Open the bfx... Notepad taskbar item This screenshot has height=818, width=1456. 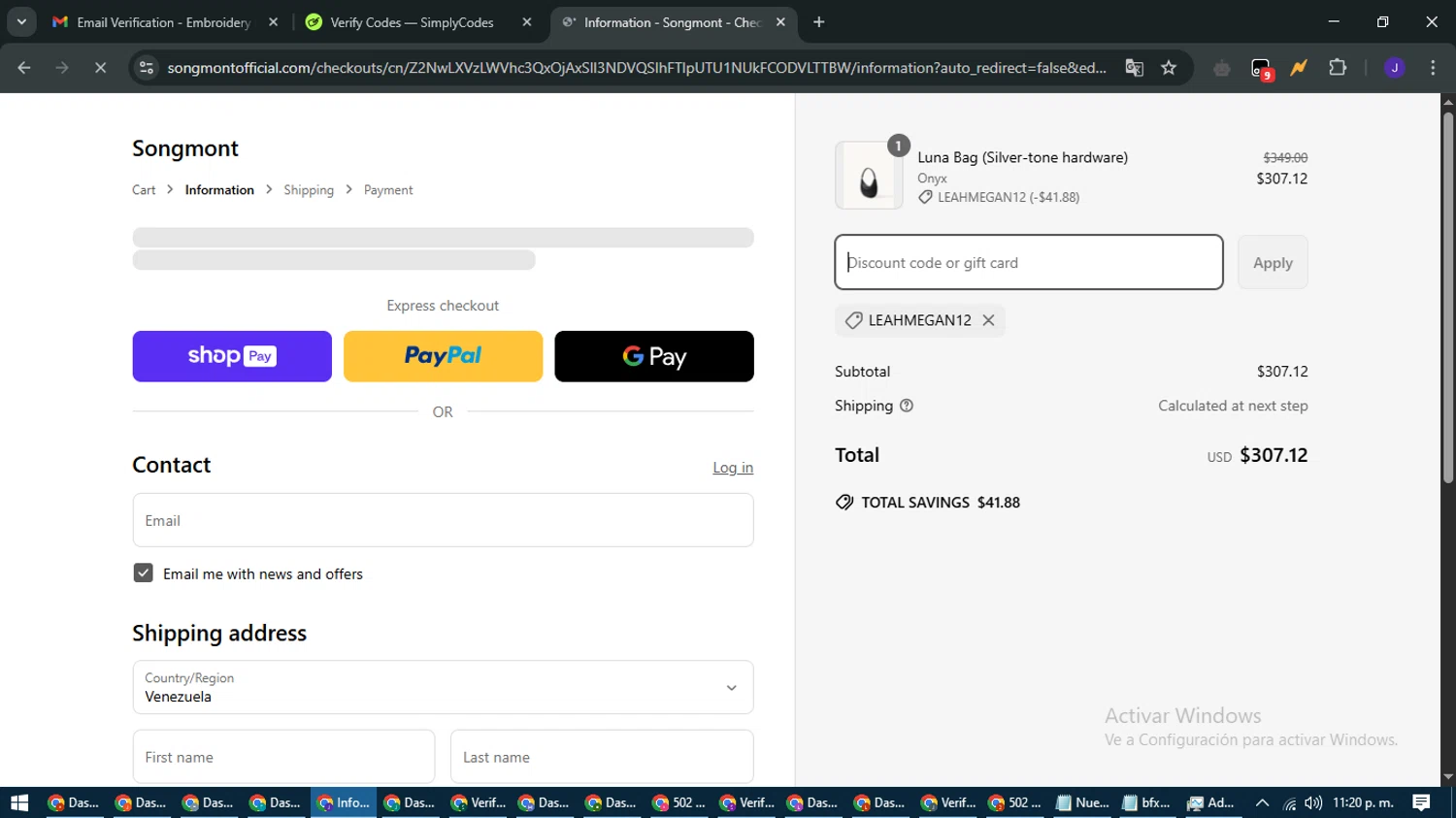point(1148,802)
